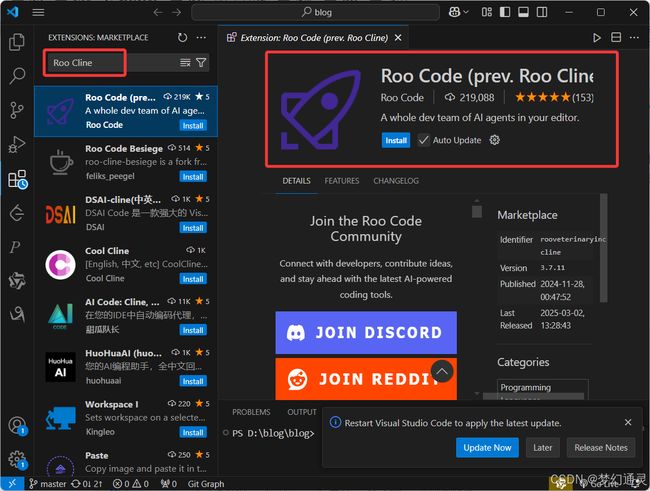Click the scroll-to-top chevron button
The width and height of the screenshot is (650, 491).
point(442,372)
